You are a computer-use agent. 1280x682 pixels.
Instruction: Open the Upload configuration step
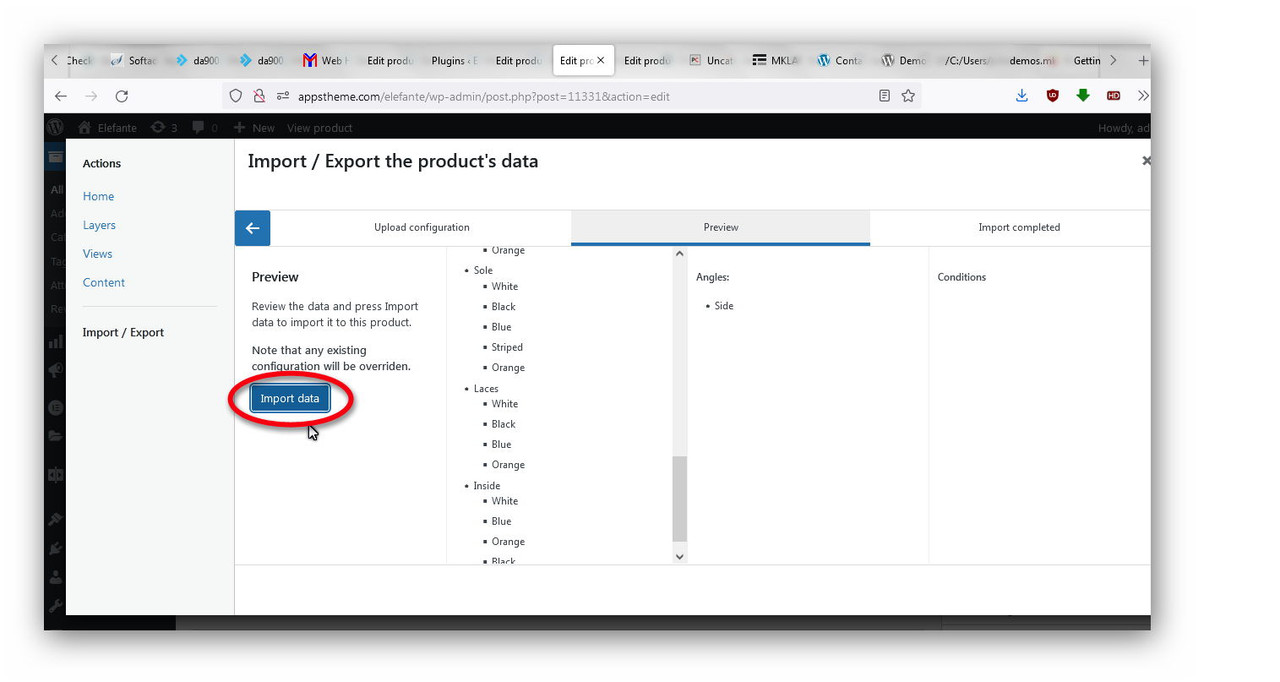click(421, 227)
